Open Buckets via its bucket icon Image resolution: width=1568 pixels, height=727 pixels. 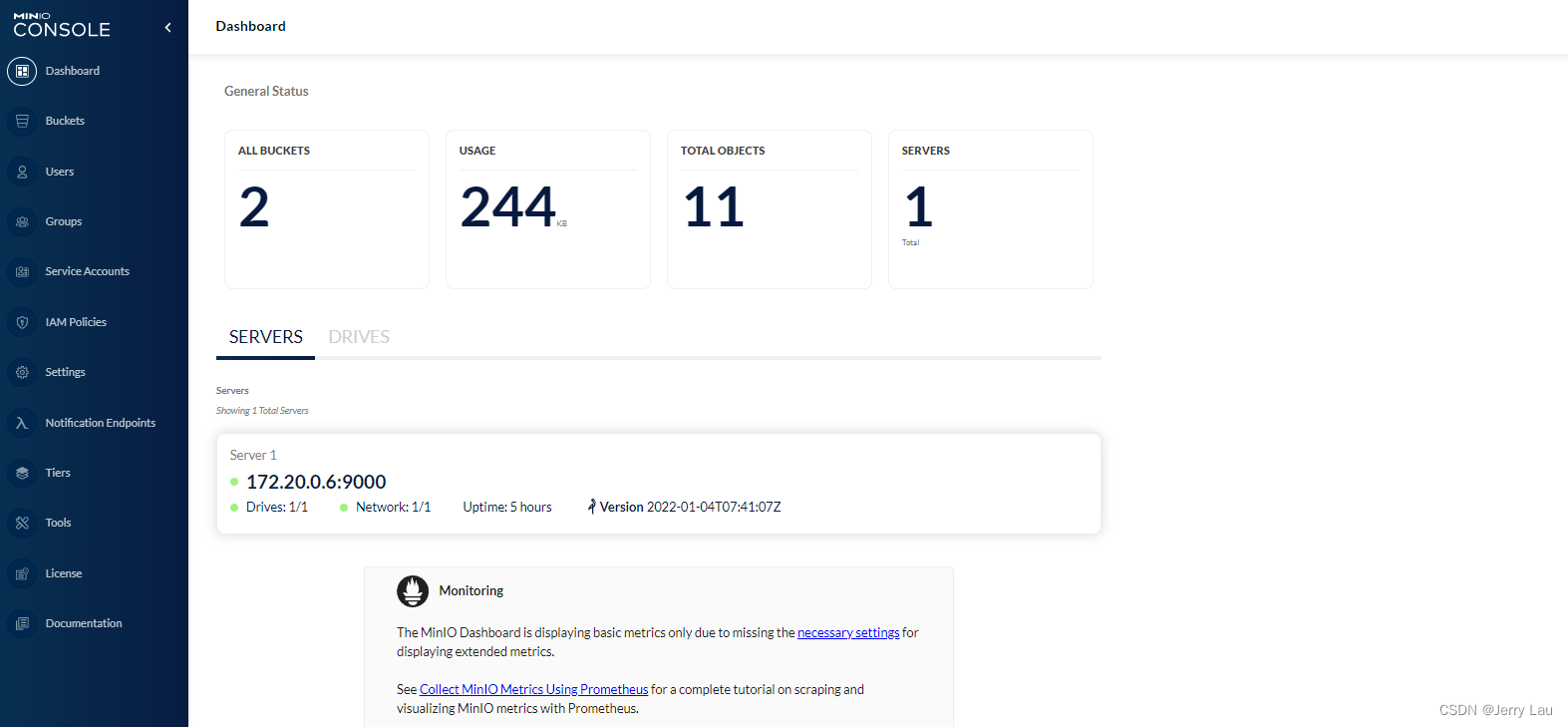point(22,121)
